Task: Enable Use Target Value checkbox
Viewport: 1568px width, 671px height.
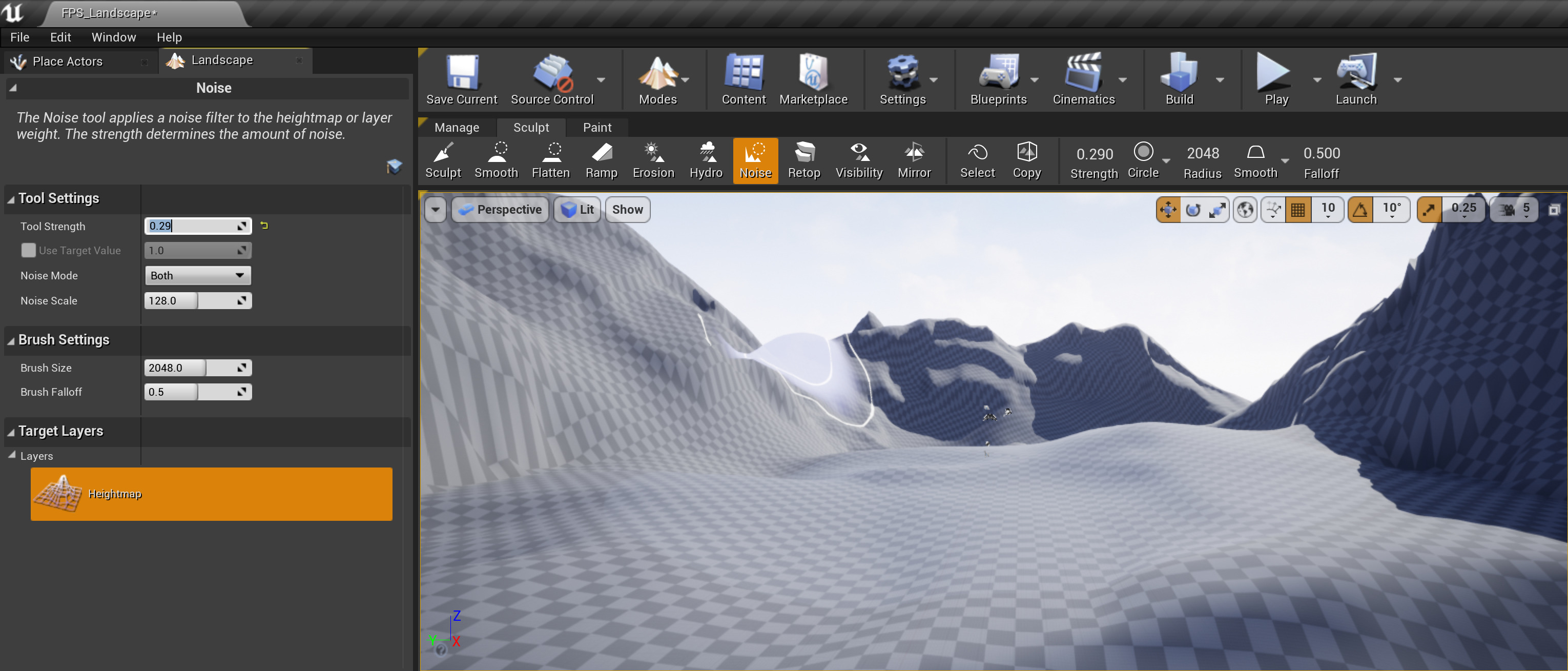Action: tap(28, 250)
